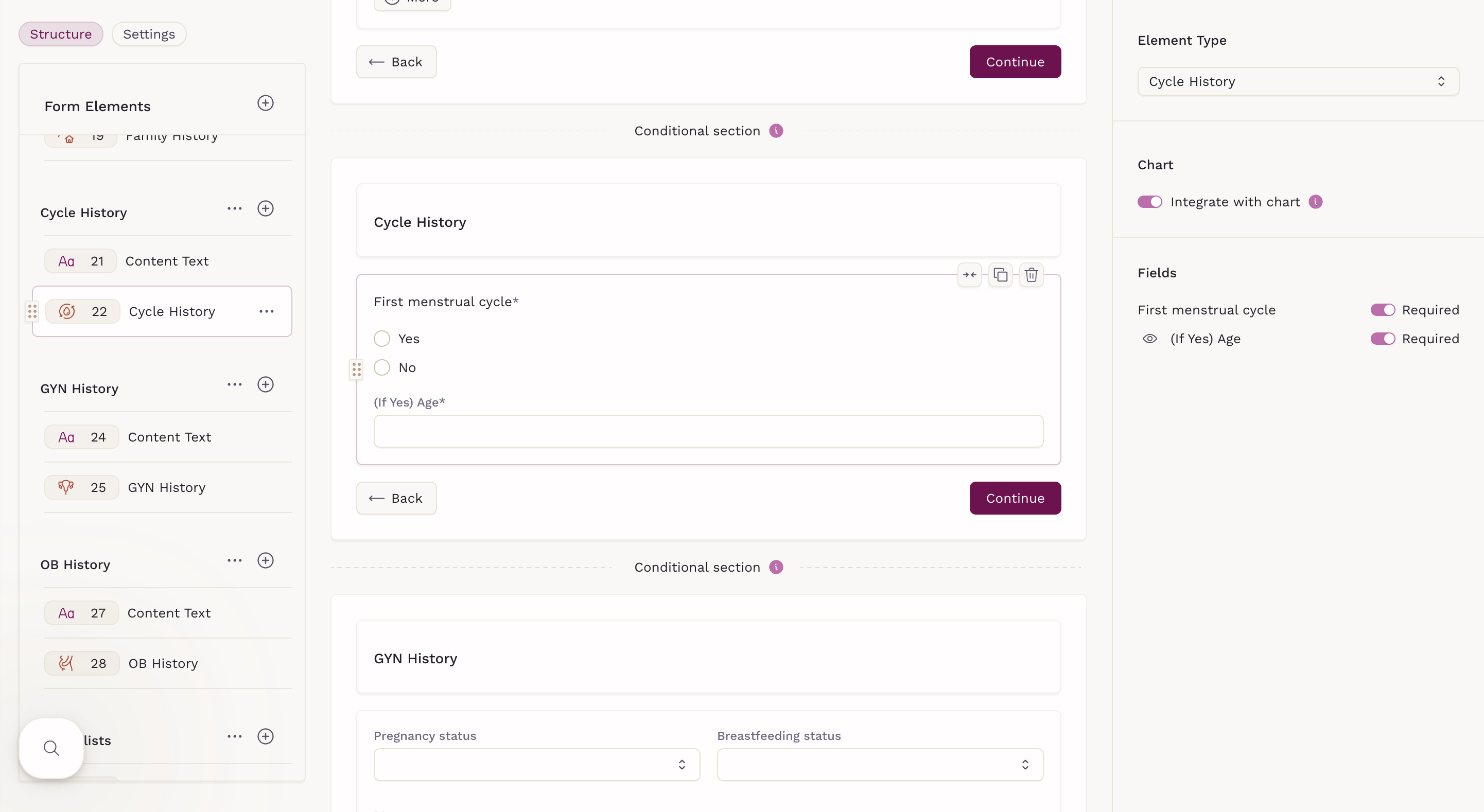Toggle Required for First menstrual cycle
The height and width of the screenshot is (812, 1484).
[1382, 310]
